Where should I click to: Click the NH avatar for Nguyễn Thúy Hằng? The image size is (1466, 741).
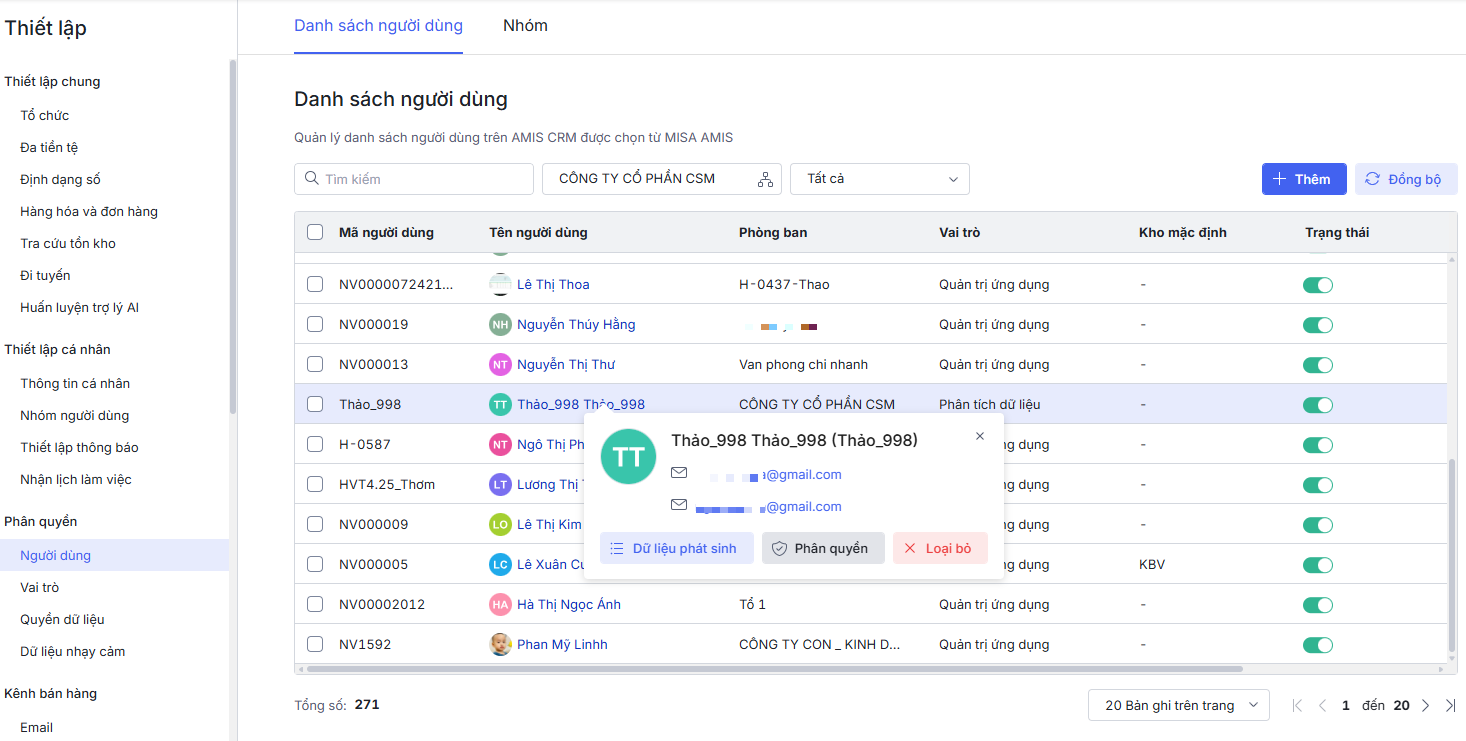click(500, 324)
